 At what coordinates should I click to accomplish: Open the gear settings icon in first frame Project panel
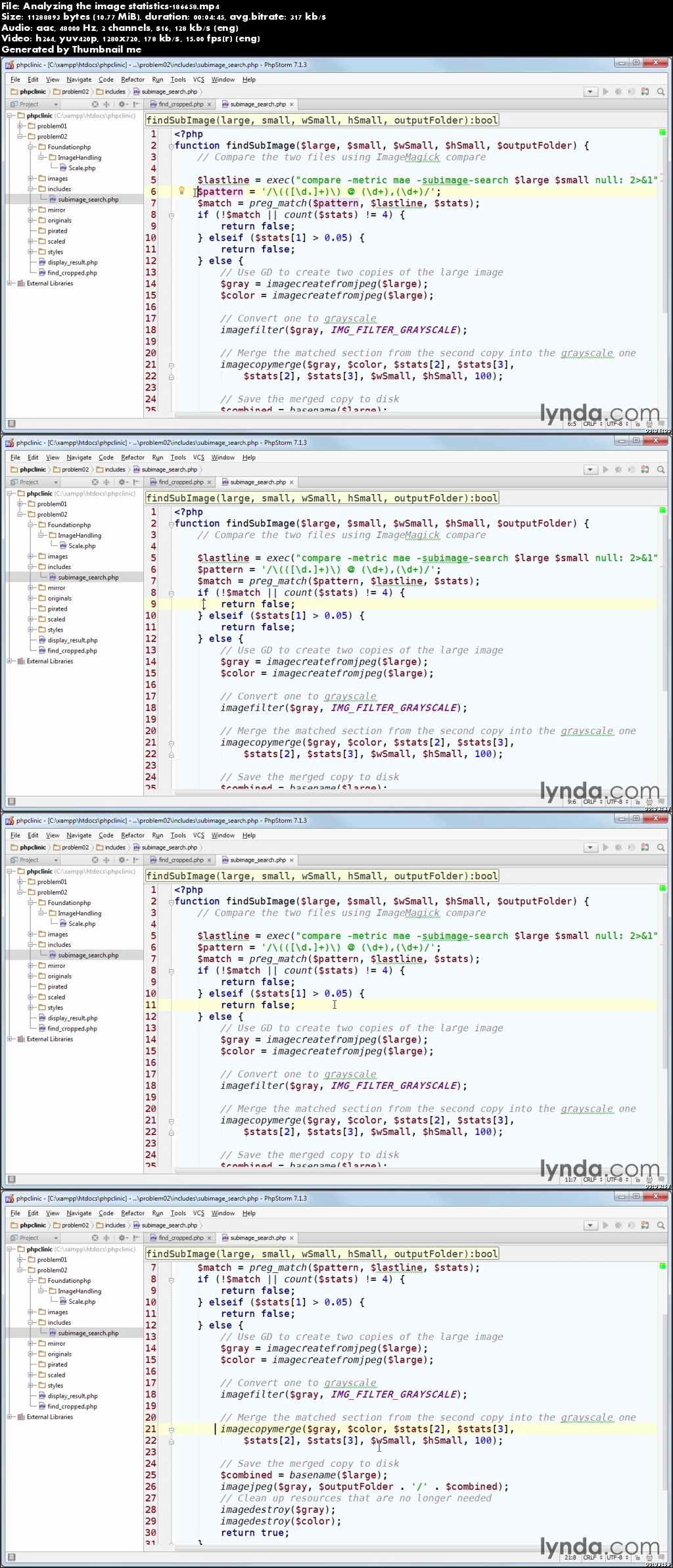click(x=122, y=104)
